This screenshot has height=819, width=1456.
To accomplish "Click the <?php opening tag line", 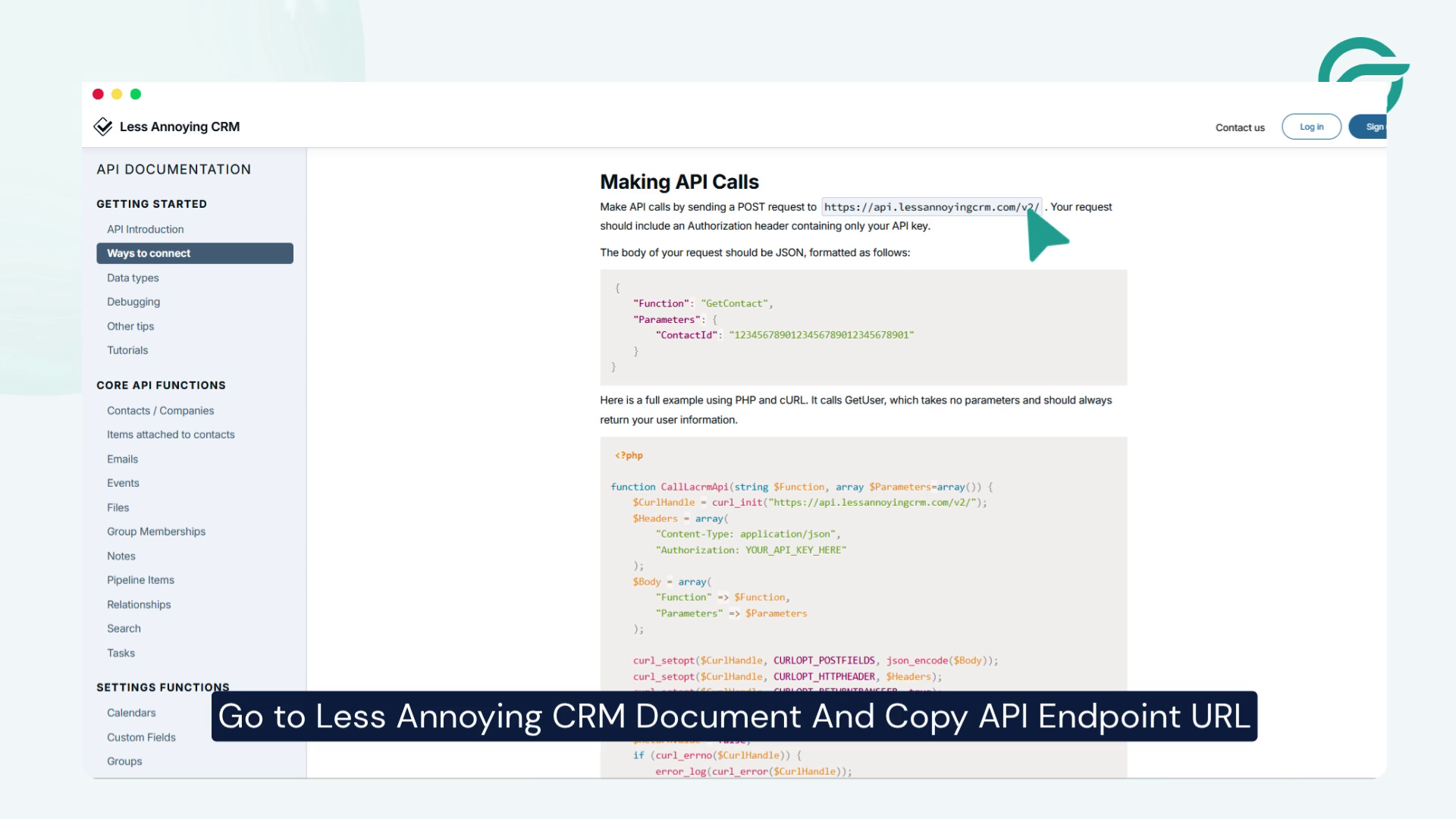I will point(629,456).
